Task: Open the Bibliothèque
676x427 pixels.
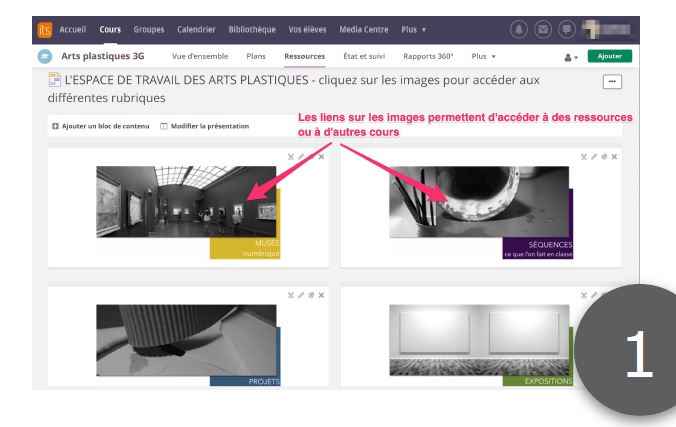Action: (x=252, y=30)
